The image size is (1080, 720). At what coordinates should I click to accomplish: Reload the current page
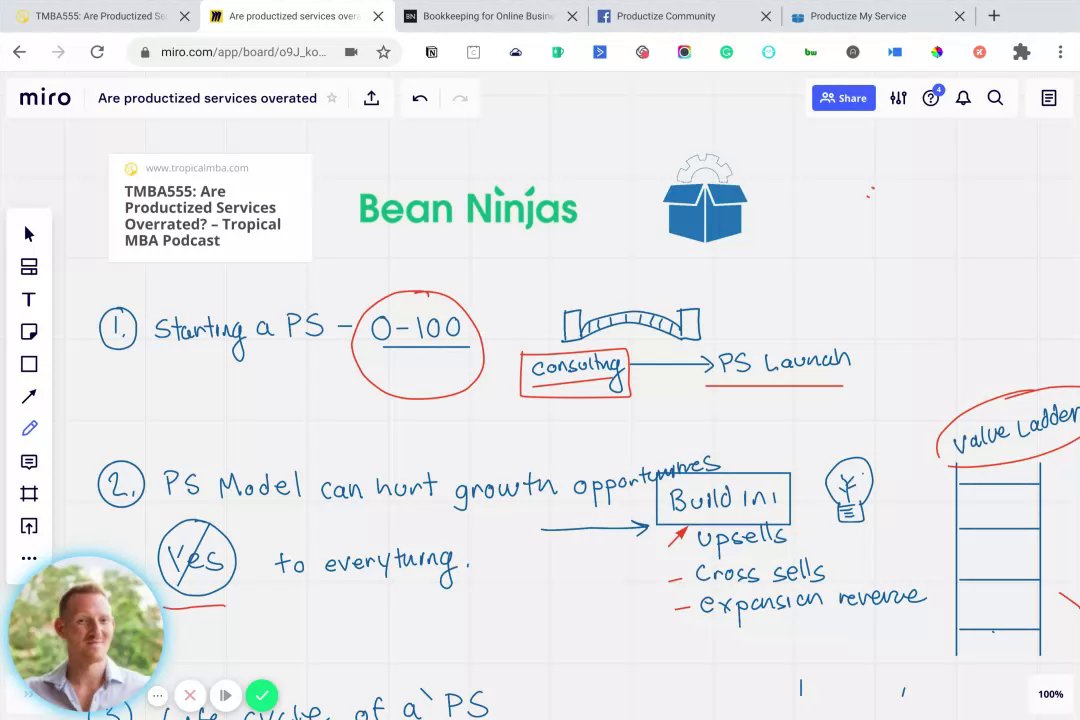point(97,52)
